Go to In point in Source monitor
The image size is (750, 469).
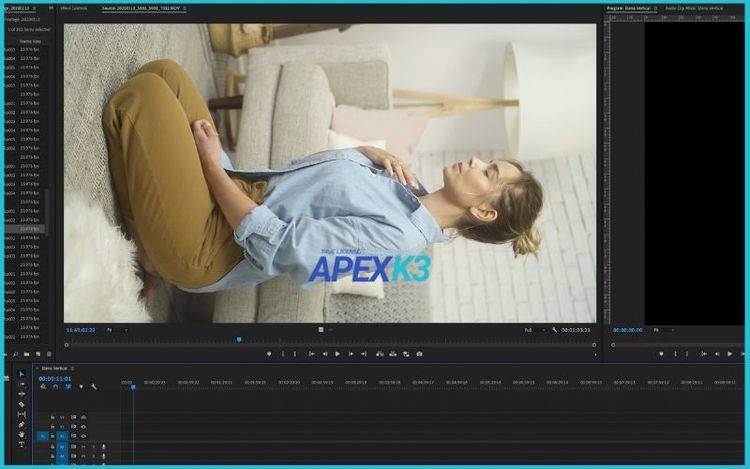tap(312, 354)
